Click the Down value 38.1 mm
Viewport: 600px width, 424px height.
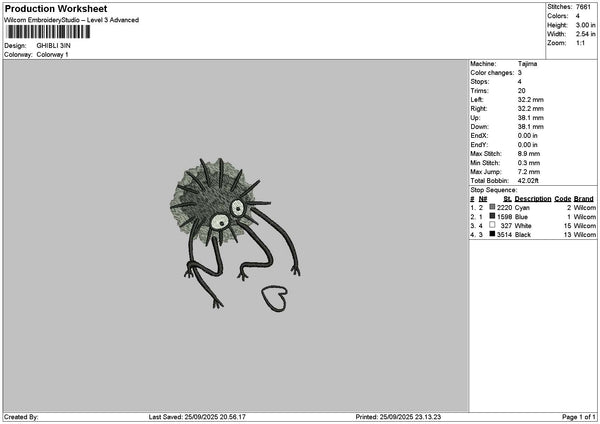point(530,127)
